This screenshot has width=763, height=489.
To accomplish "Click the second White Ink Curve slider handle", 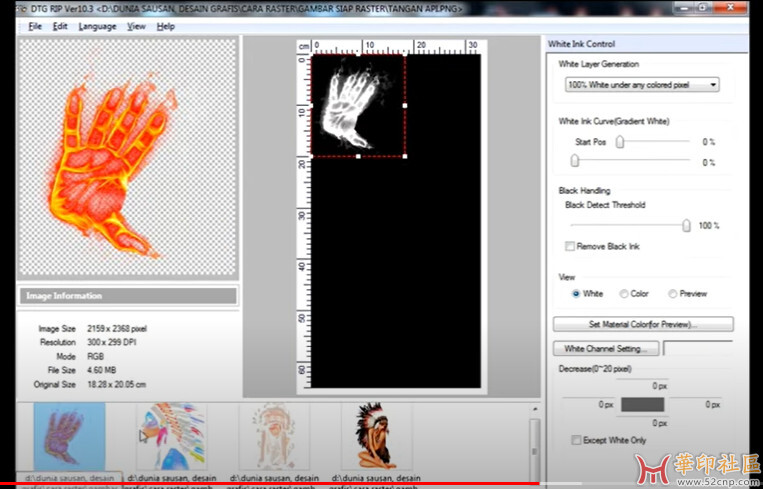I will [x=575, y=161].
